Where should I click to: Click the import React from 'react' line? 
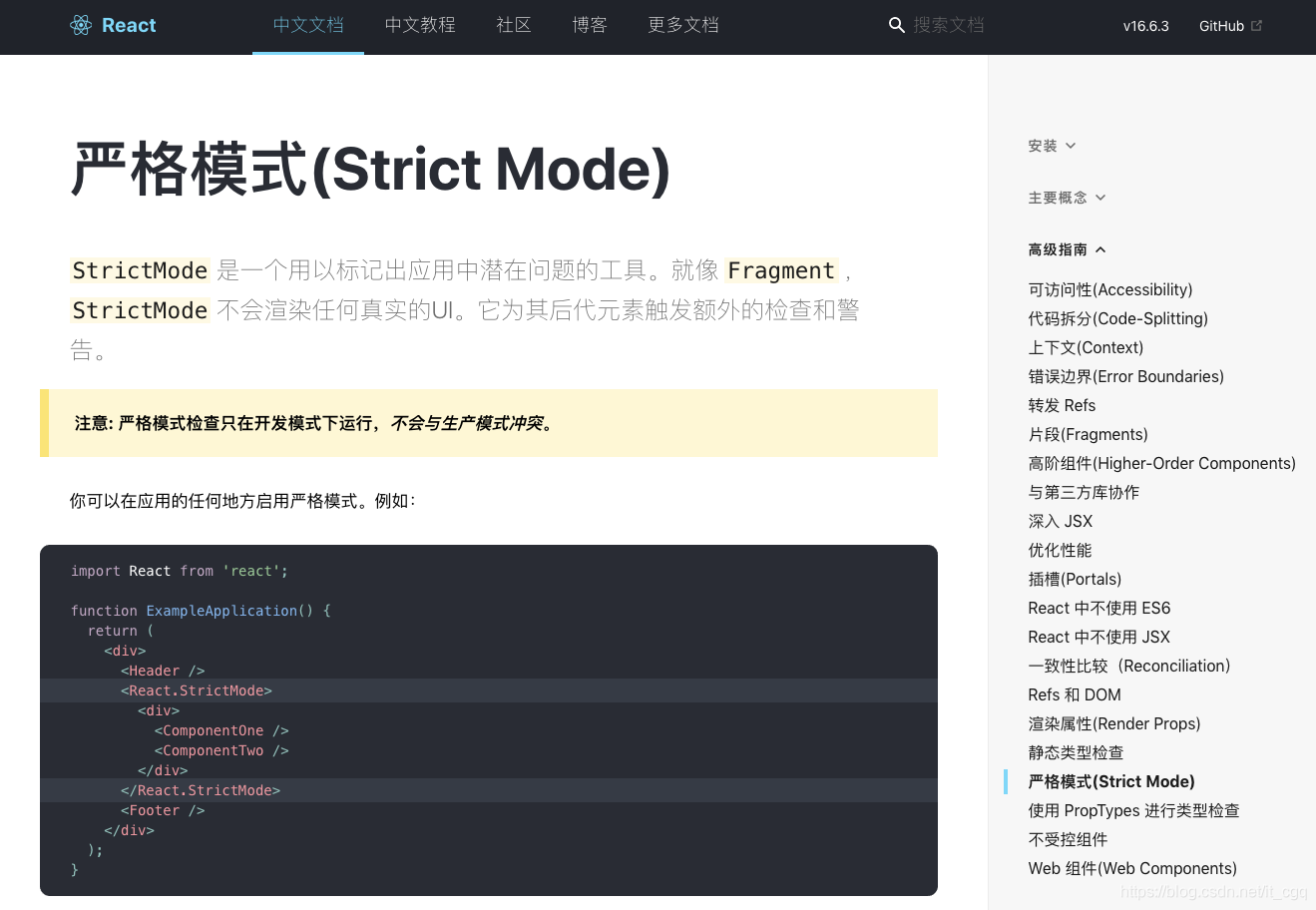click(180, 571)
